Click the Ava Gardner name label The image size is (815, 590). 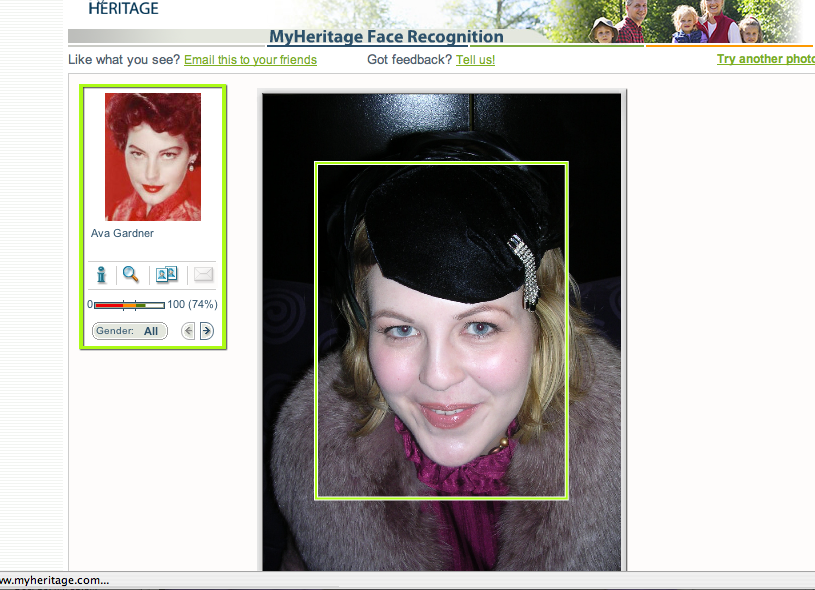point(122,234)
